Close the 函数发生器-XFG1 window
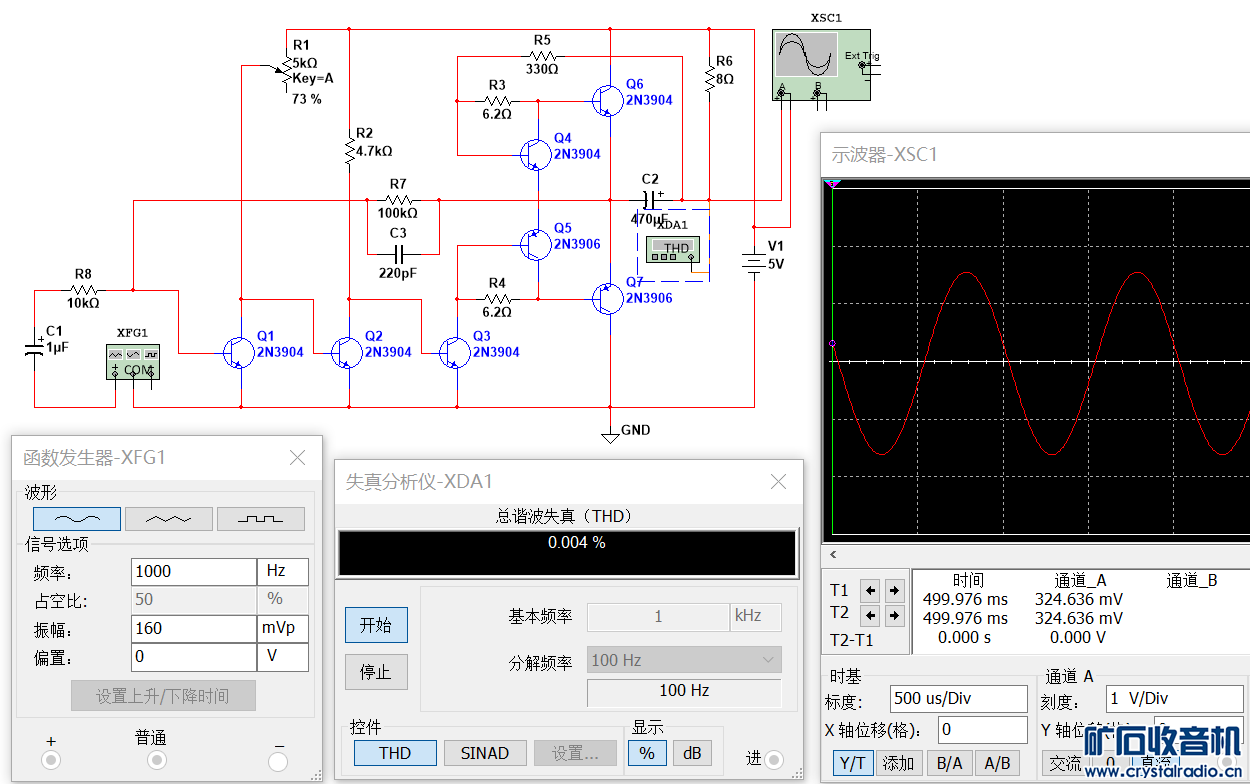Screen dimensions: 1250x784 coord(297,458)
